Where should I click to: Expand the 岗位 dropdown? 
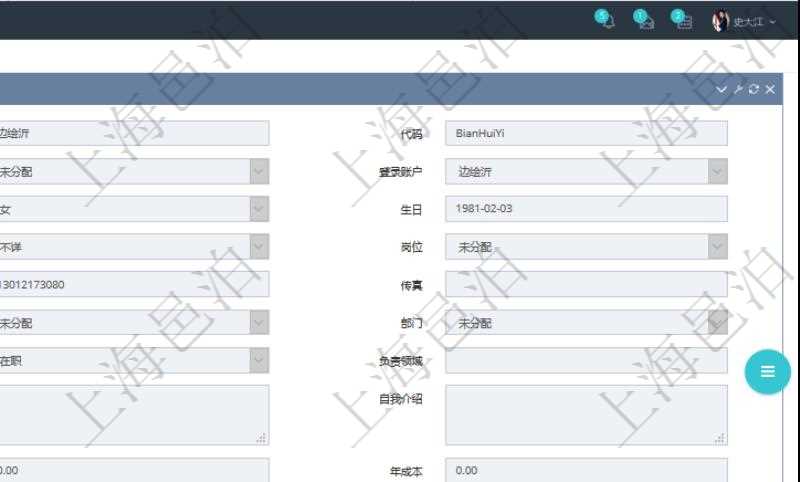[717, 247]
